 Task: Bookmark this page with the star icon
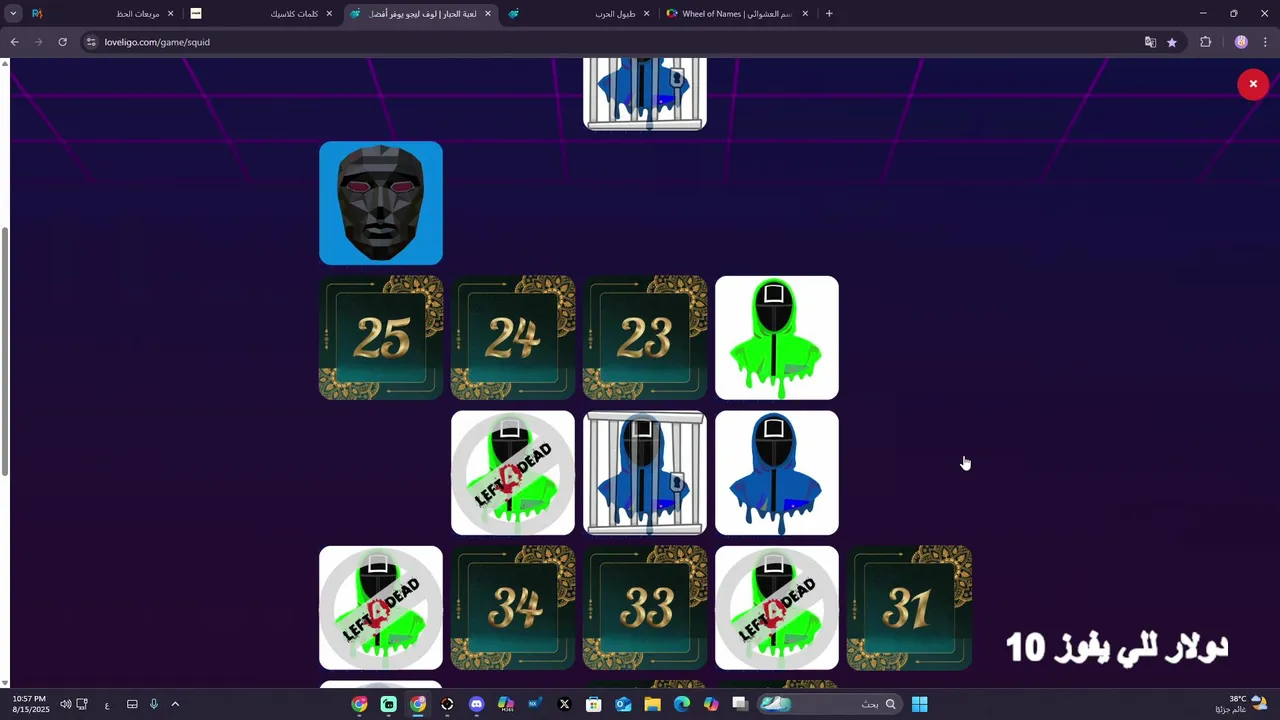coord(1172,42)
